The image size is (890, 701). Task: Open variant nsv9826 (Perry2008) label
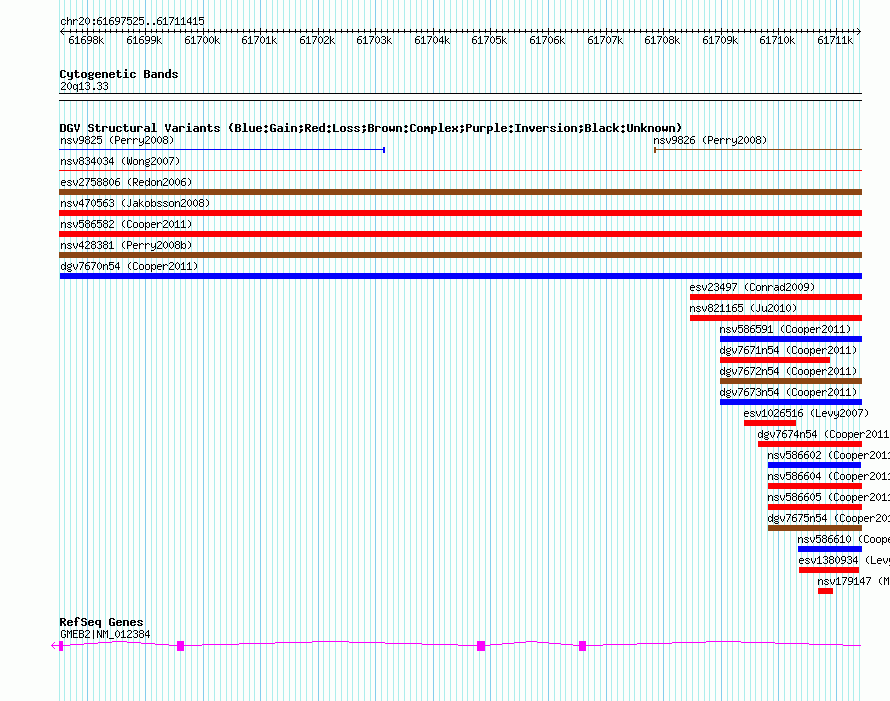[710, 140]
